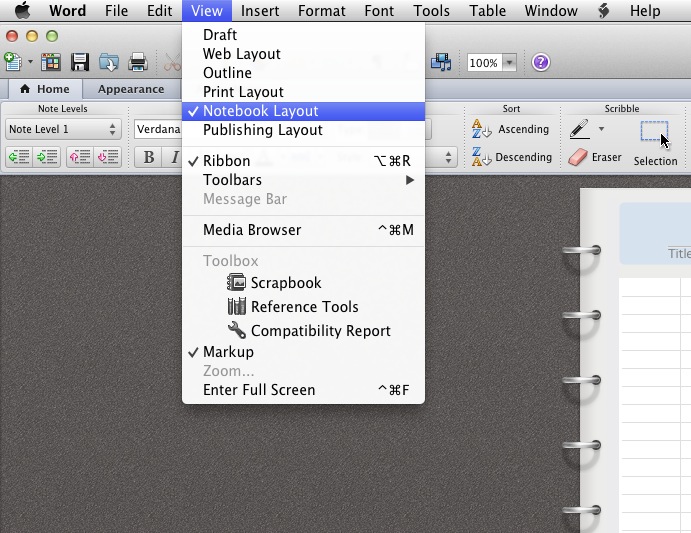Expand the Toolbars submenu
The height and width of the screenshot is (533, 691).
point(303,180)
